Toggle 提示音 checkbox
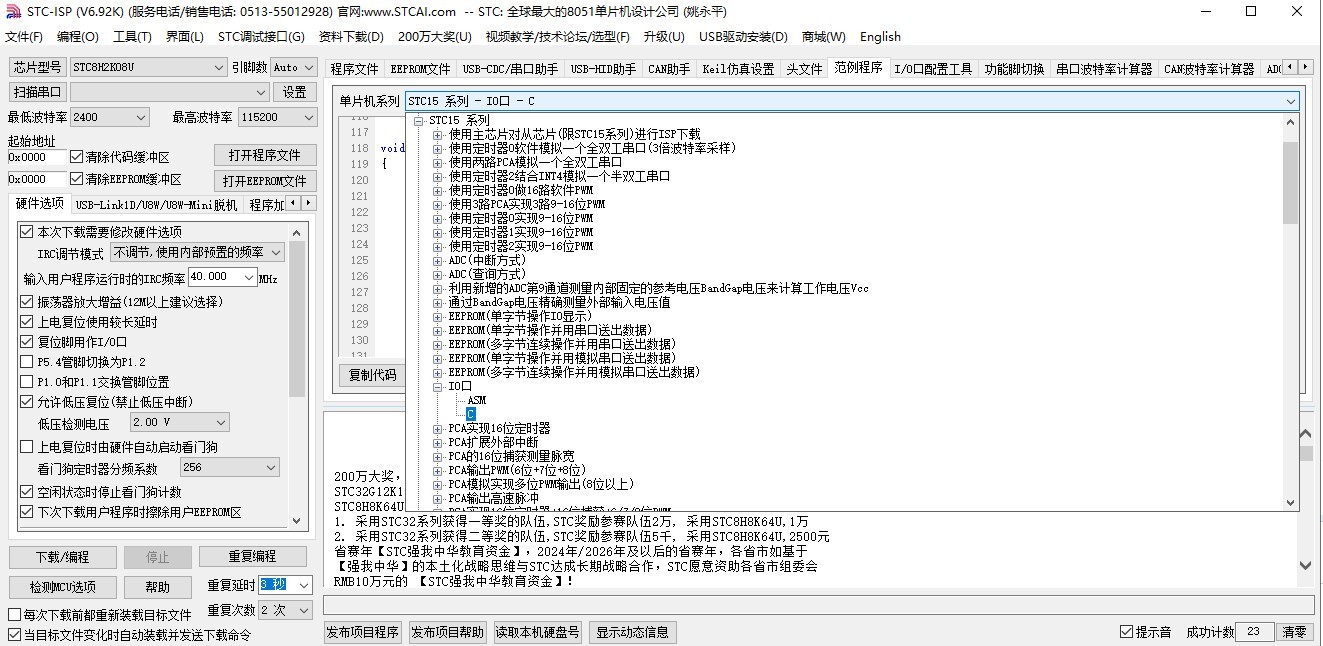Screen dimensions: 1323x646 pos(1126,632)
